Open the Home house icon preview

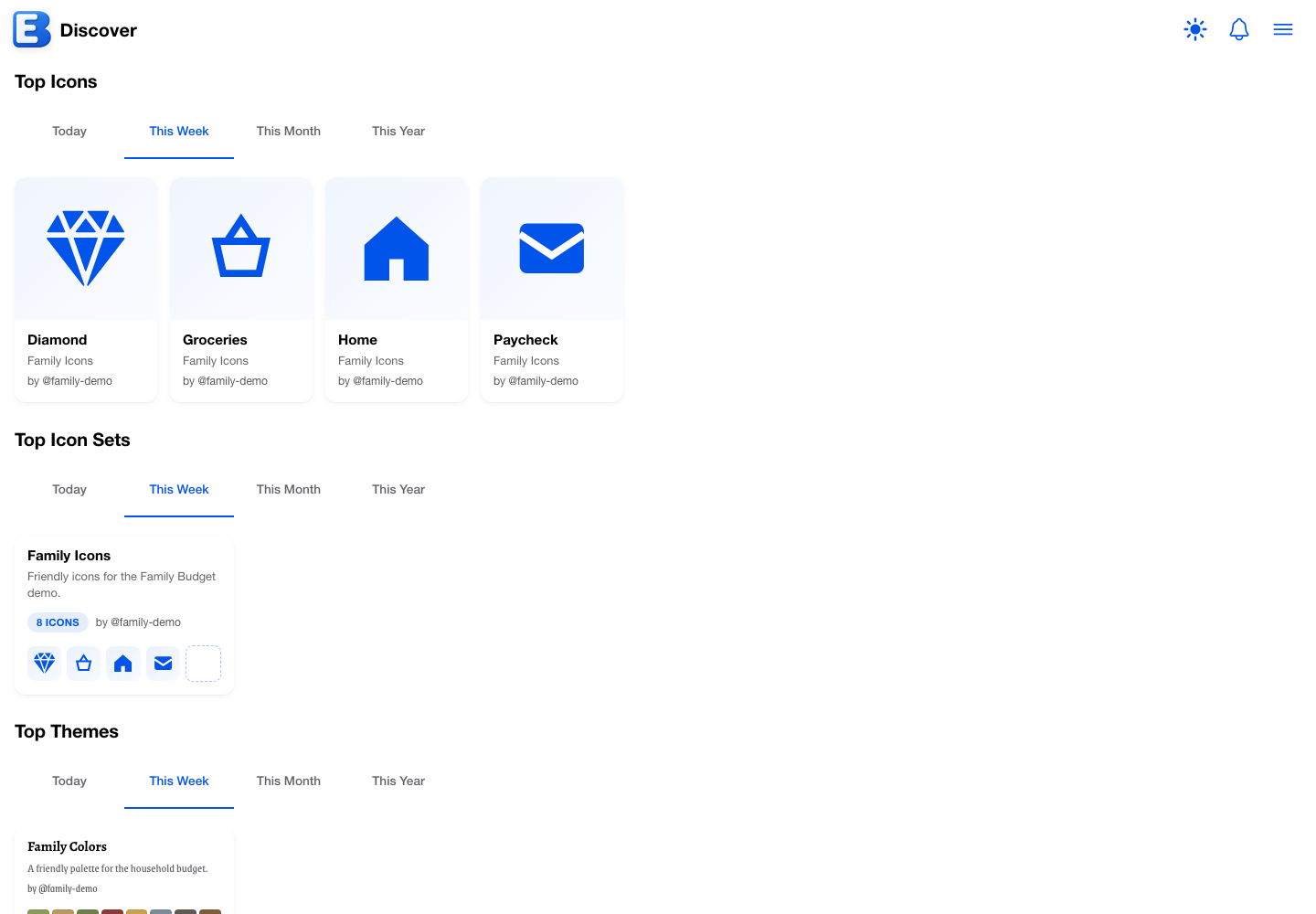click(397, 249)
